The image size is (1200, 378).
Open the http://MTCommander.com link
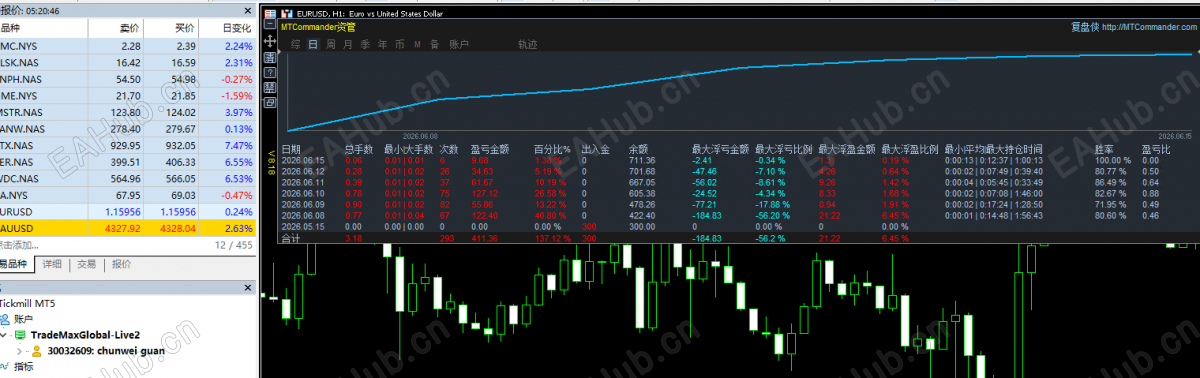(x=1148, y=28)
